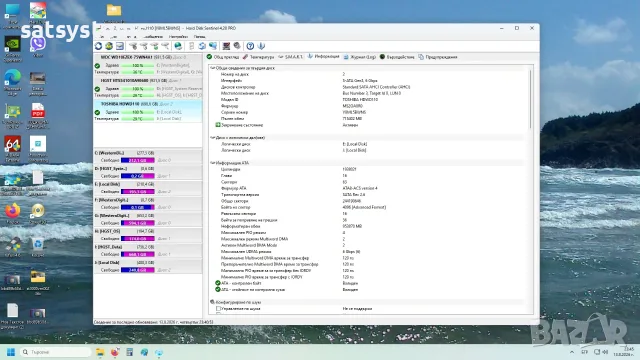
Task: Click the WDC disk health 100% bar
Action: coord(138,65)
